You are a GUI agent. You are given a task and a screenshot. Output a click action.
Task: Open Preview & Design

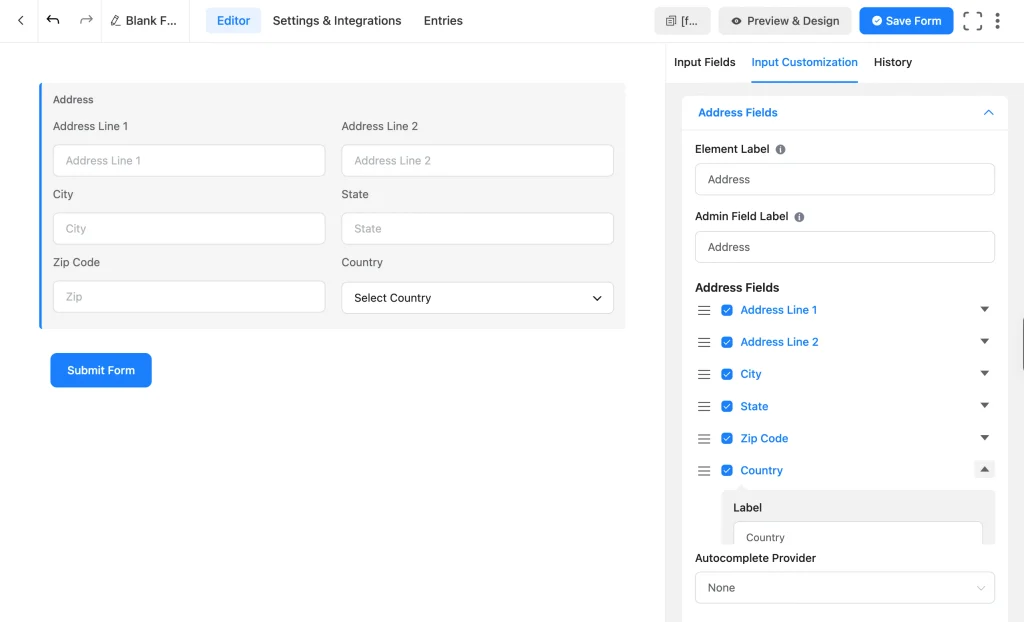[x=785, y=21]
